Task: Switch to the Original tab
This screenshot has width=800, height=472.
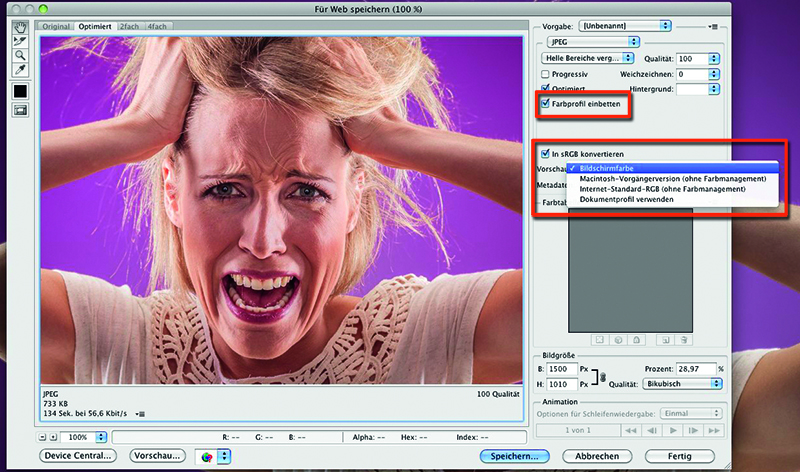Action: (x=57, y=25)
